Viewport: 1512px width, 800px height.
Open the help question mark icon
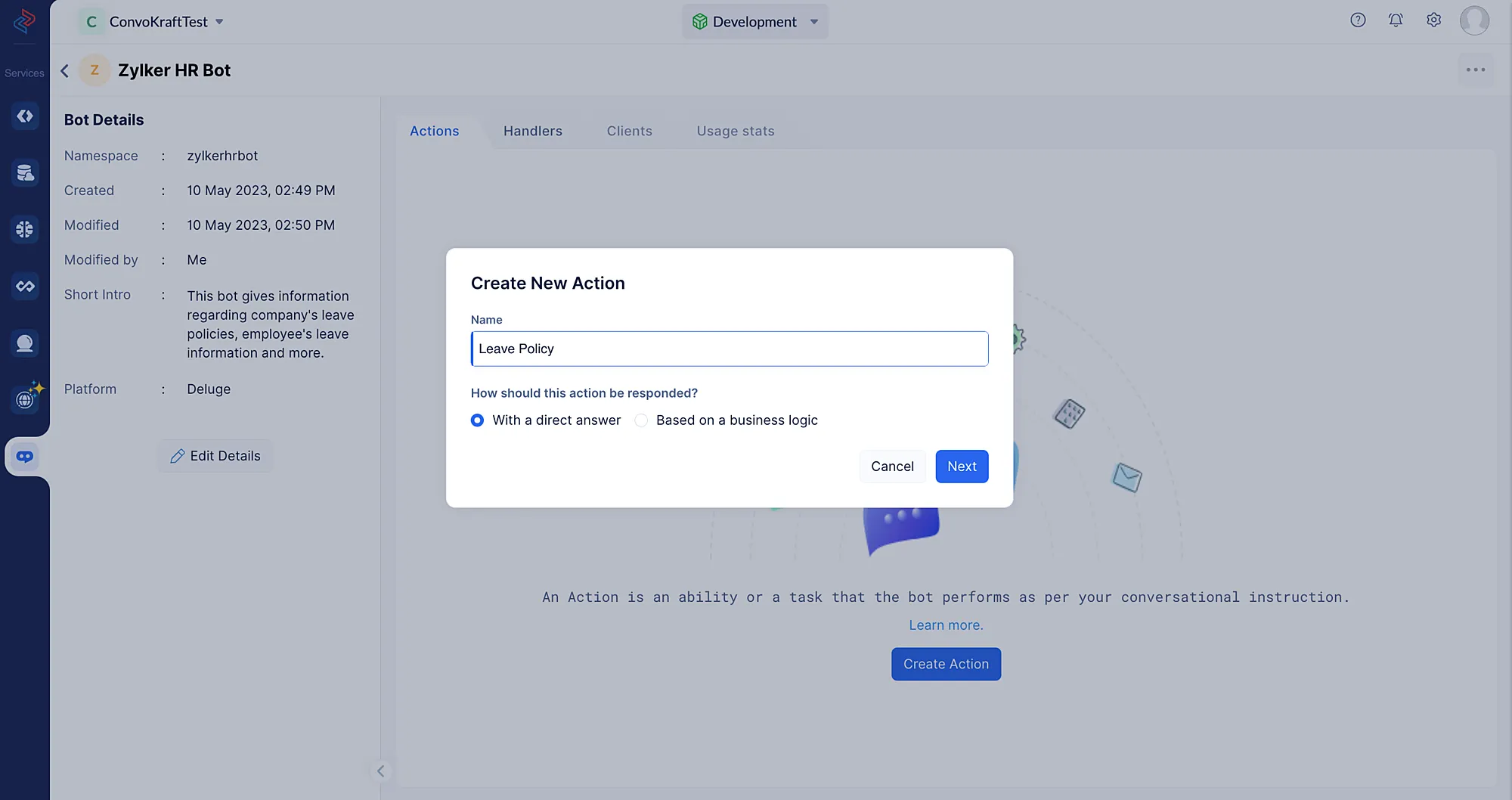1358,20
